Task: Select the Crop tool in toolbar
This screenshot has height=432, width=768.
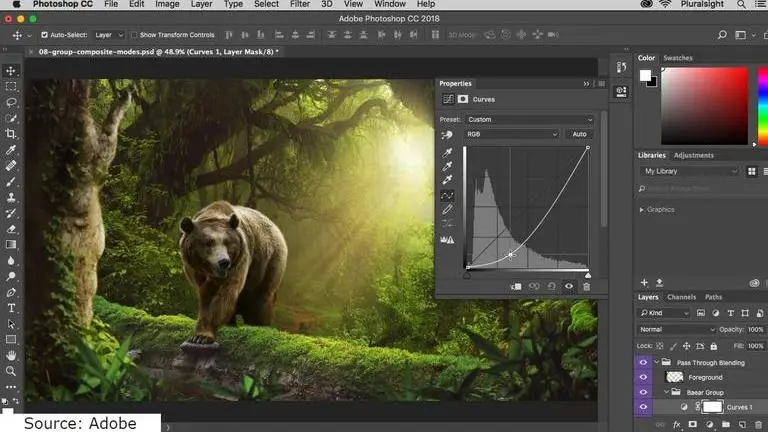Action: (11, 133)
